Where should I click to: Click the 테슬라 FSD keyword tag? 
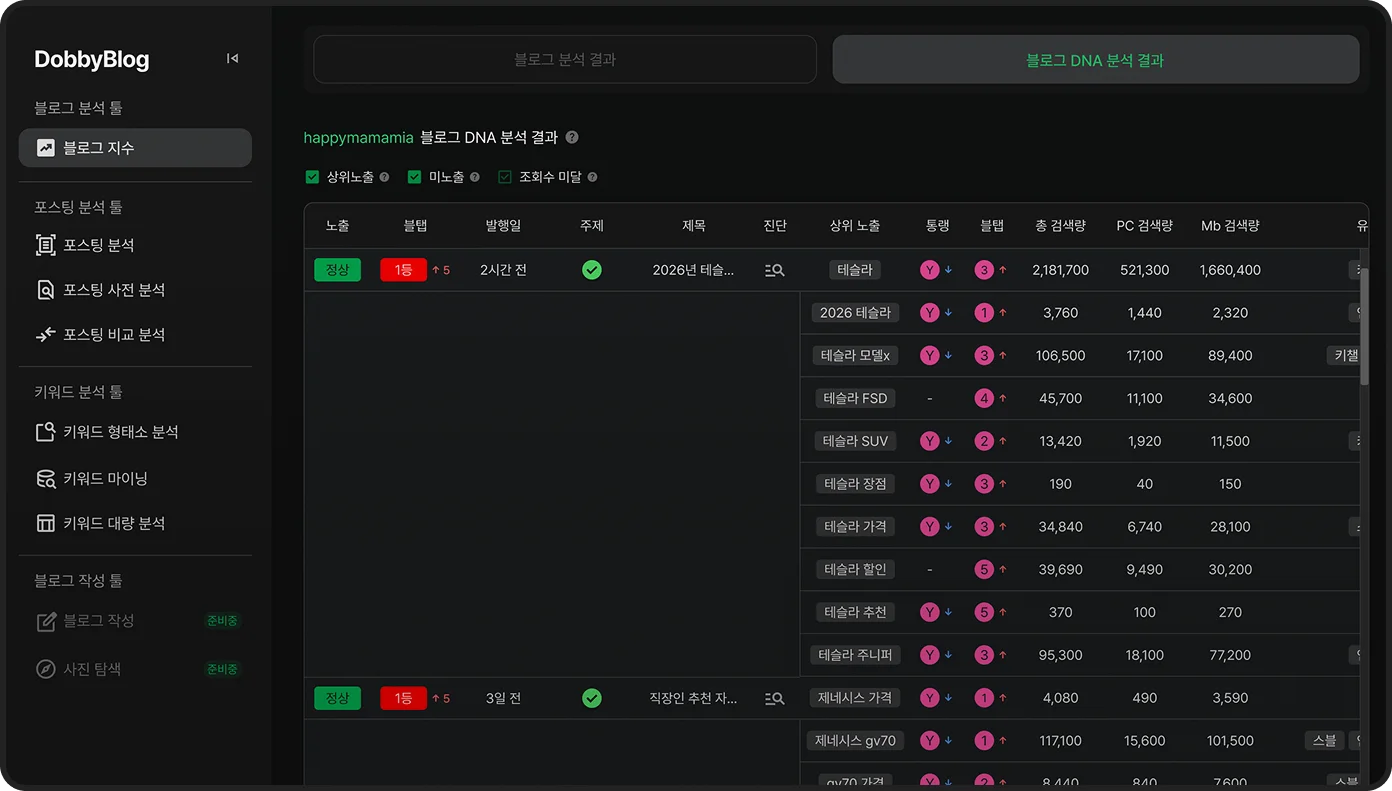pos(855,398)
